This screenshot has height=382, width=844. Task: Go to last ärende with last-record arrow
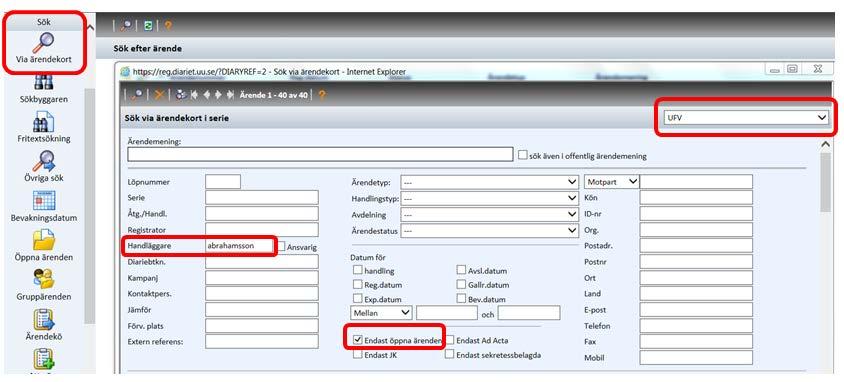point(230,94)
